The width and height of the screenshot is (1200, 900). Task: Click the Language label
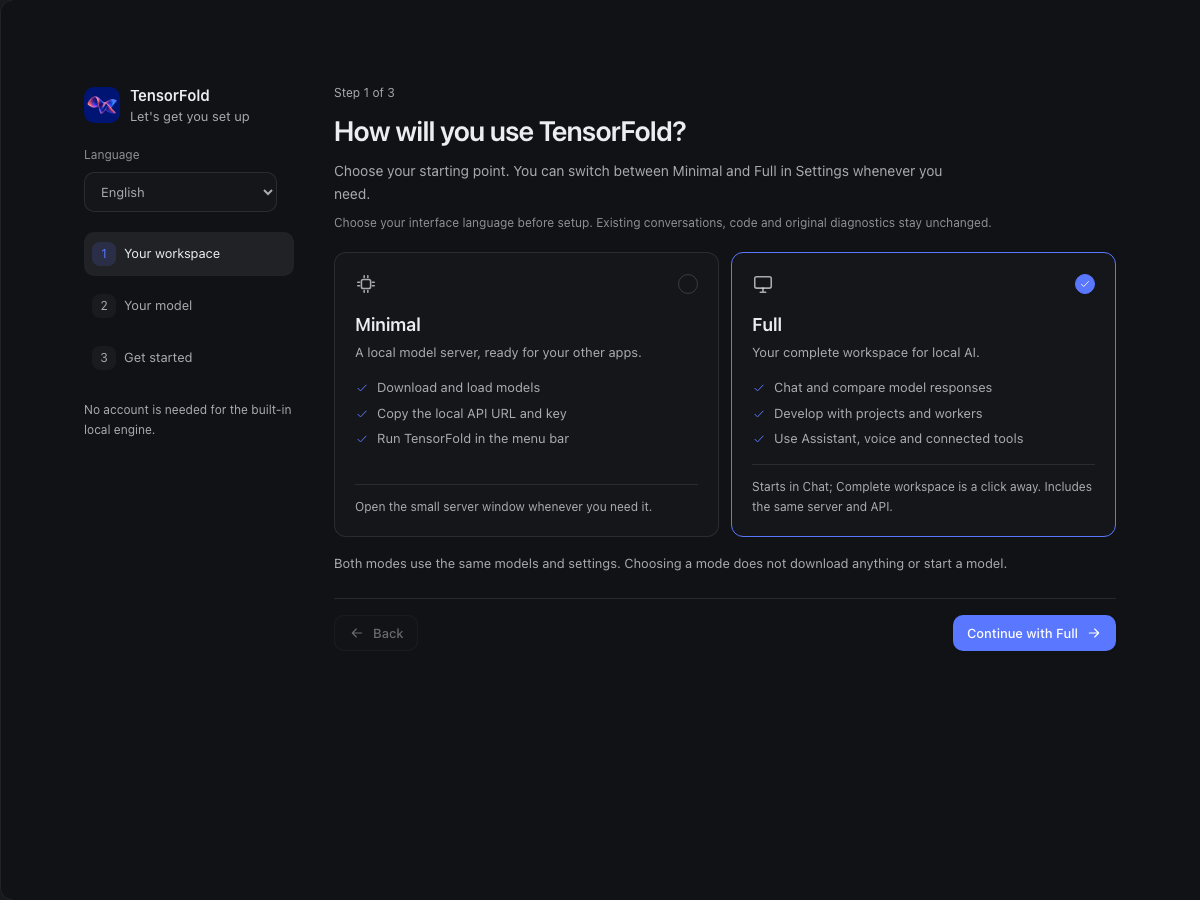(112, 155)
